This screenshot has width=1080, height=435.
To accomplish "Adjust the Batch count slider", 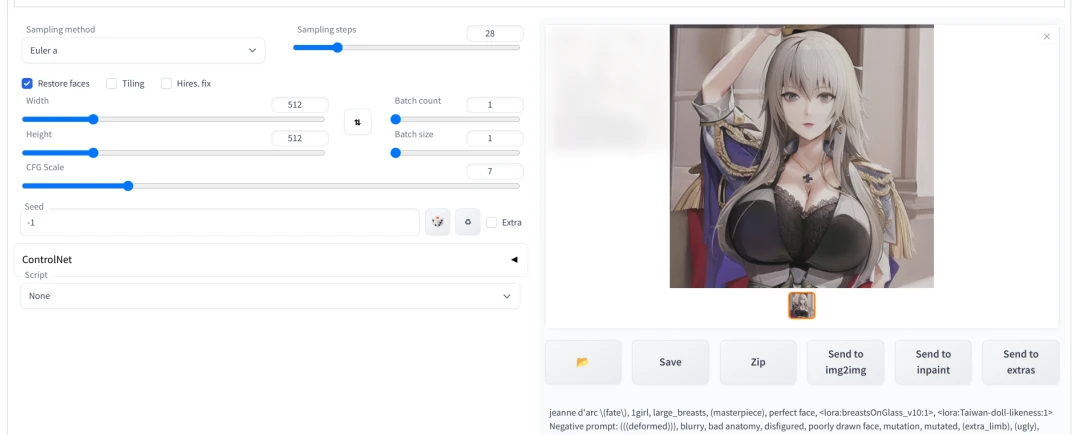I will pyautogui.click(x=455, y=119).
